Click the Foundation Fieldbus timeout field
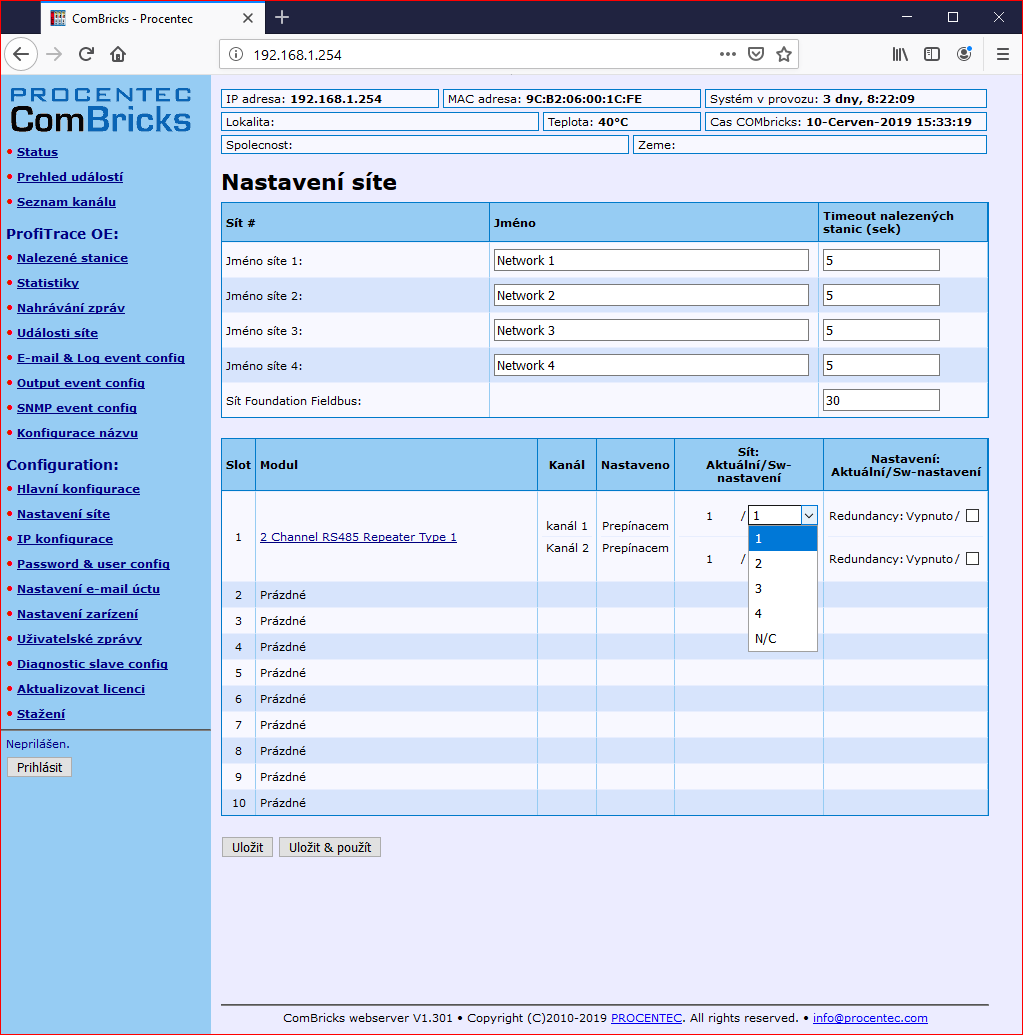The height and width of the screenshot is (1035, 1023). point(881,400)
